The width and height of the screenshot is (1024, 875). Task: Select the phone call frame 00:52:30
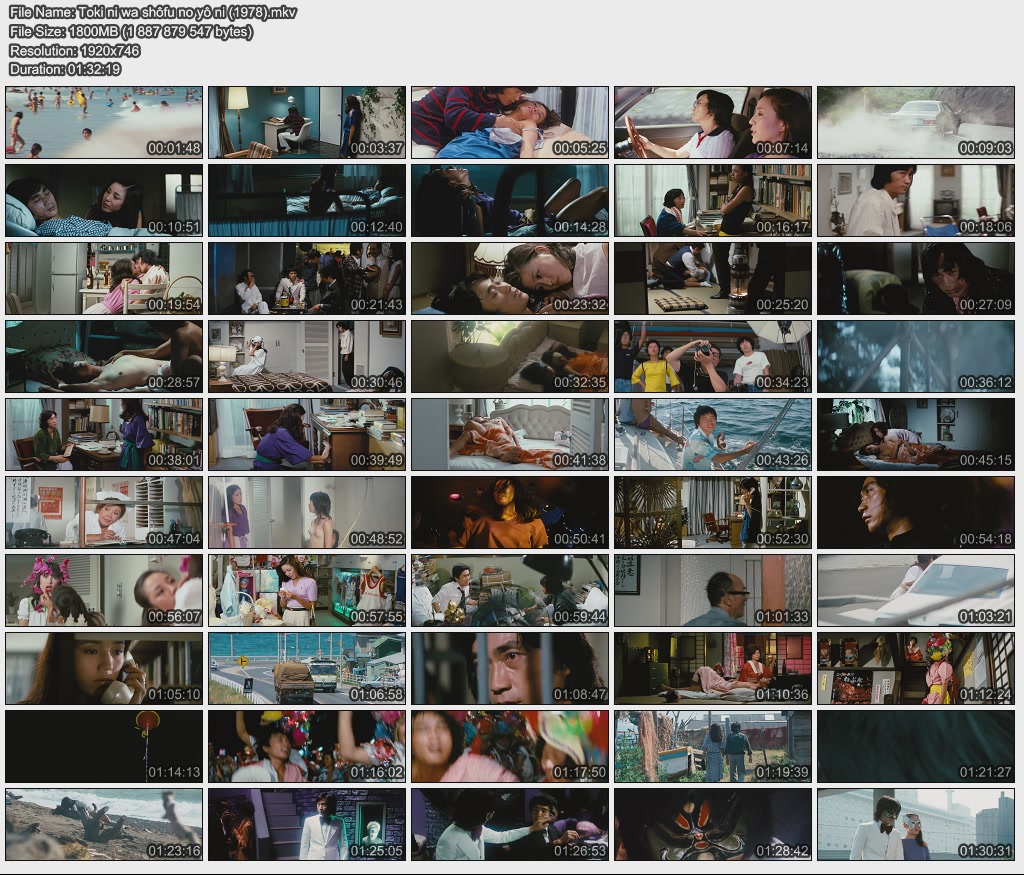pyautogui.click(x=713, y=513)
